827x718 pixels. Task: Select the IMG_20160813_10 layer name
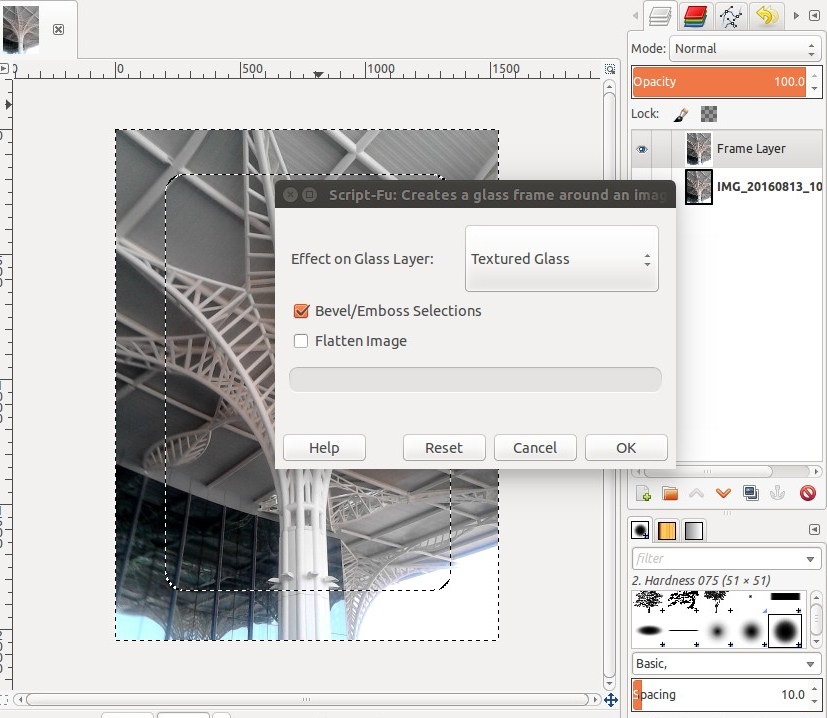point(770,187)
